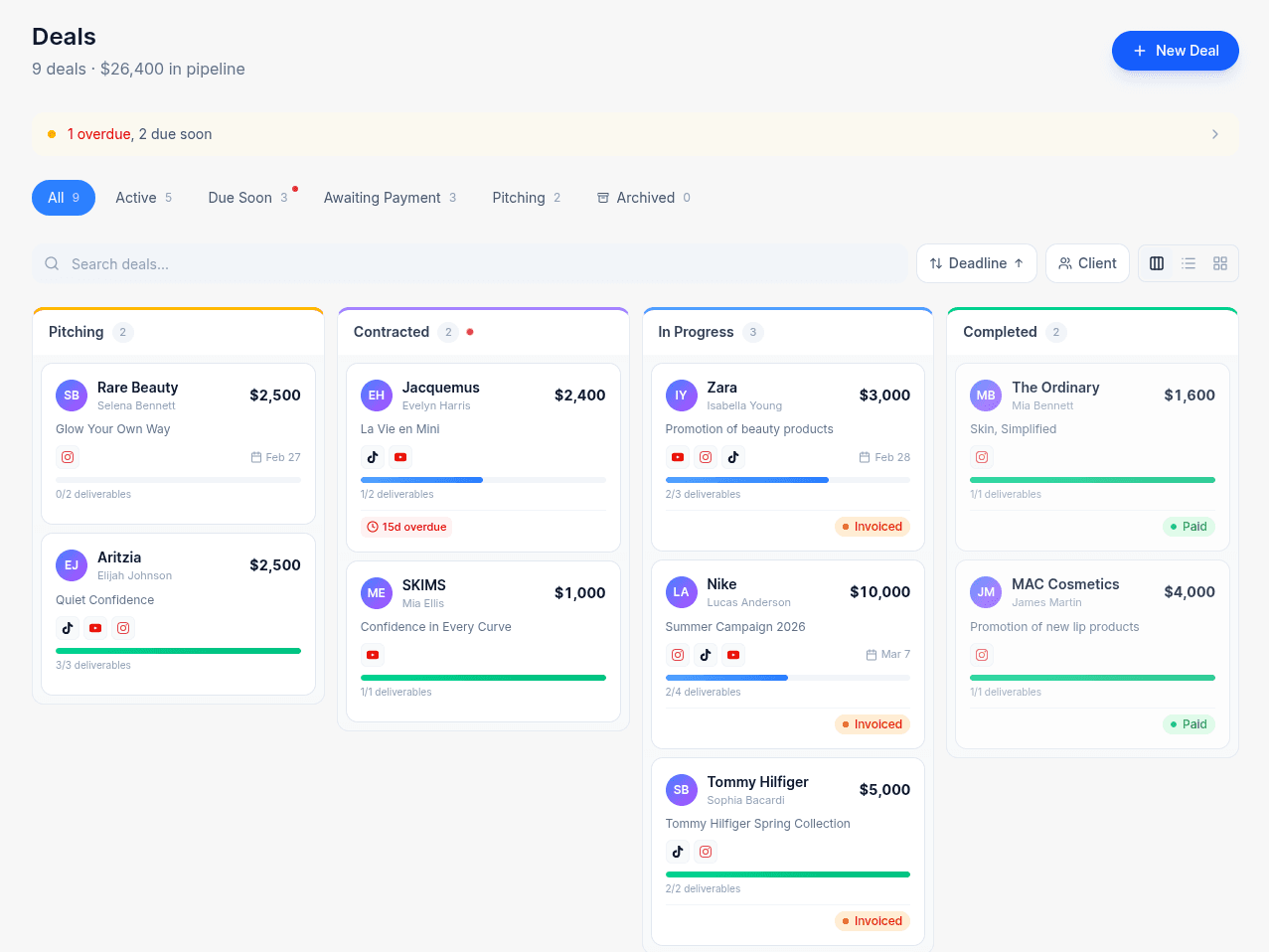Toggle the Pitching filter
This screenshot has width=1269, height=952.
coord(526,198)
